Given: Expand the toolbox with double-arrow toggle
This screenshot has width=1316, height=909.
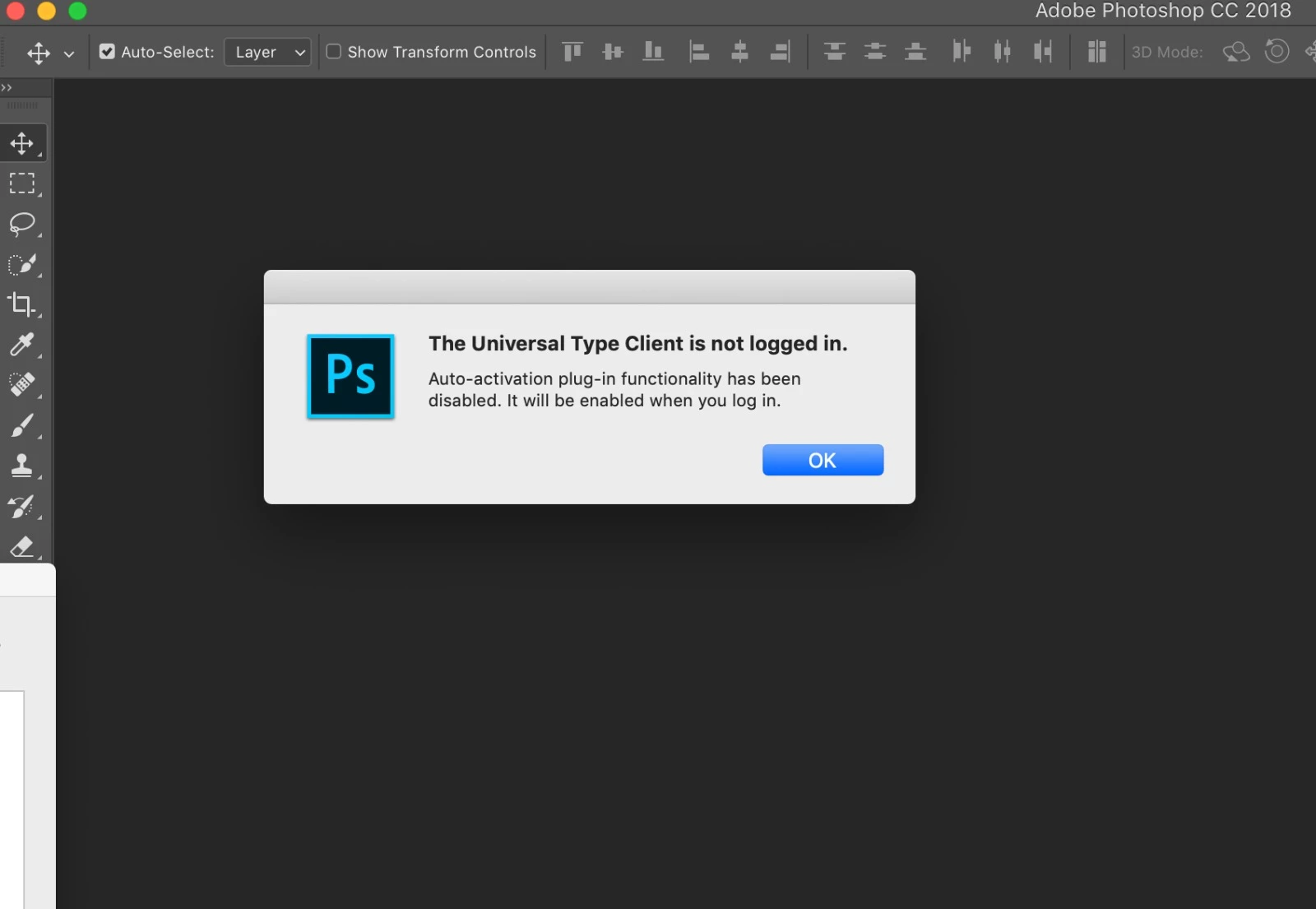Looking at the screenshot, I should (7, 87).
